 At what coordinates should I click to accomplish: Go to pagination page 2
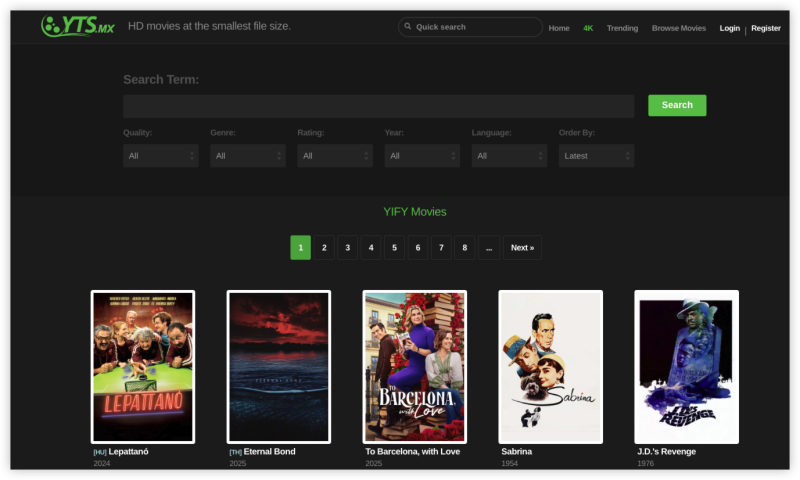324,247
